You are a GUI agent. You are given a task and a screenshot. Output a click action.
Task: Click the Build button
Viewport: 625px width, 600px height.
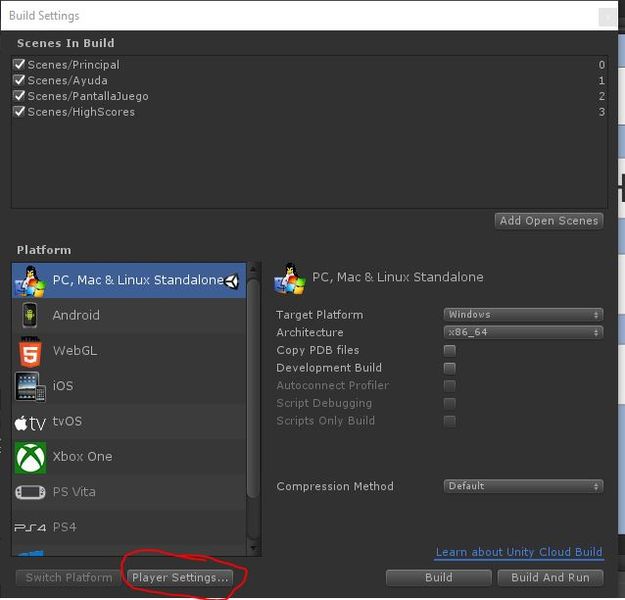[x=438, y=578]
